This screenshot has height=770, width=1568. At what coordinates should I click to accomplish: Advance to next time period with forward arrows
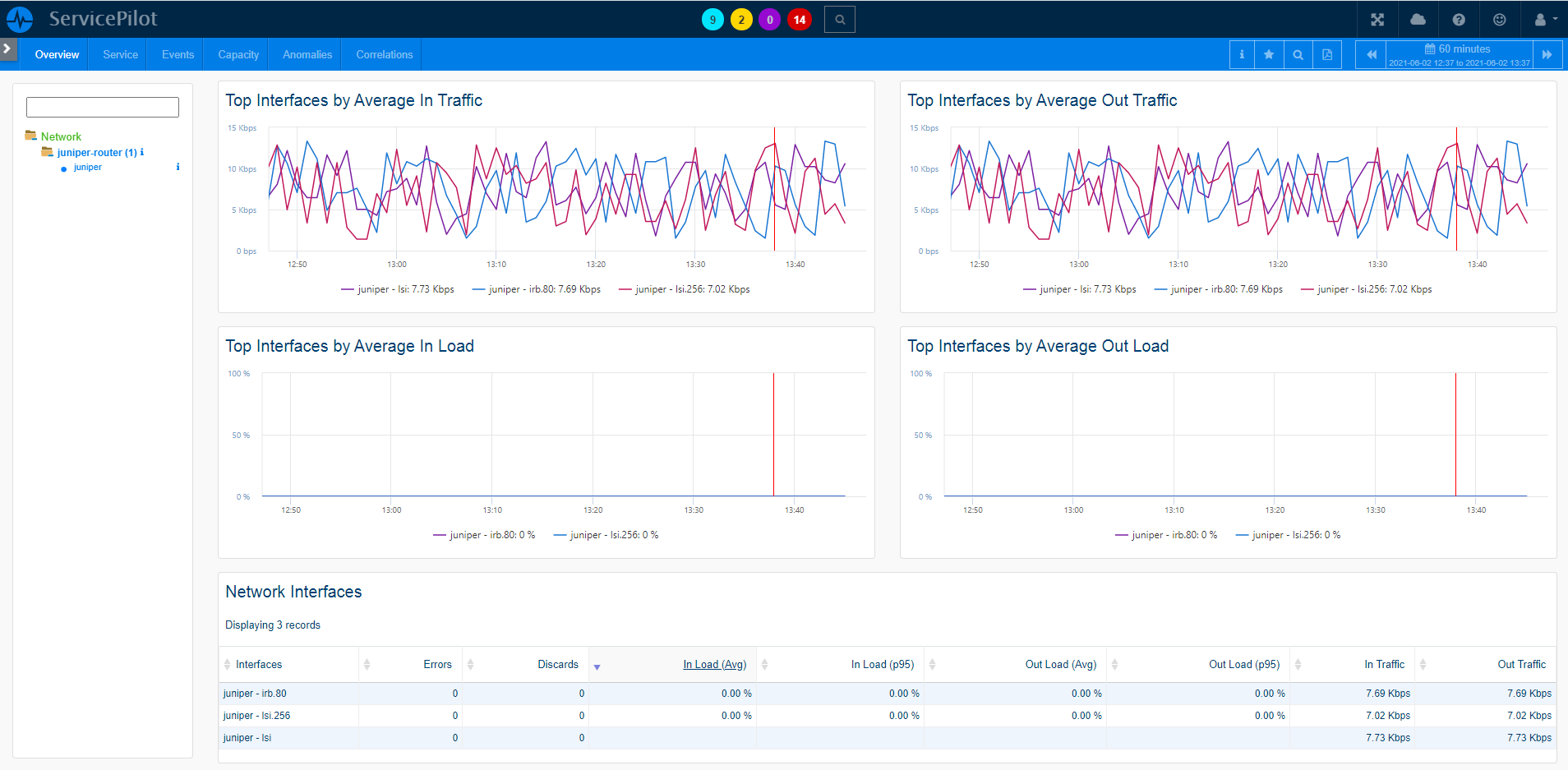tap(1547, 55)
